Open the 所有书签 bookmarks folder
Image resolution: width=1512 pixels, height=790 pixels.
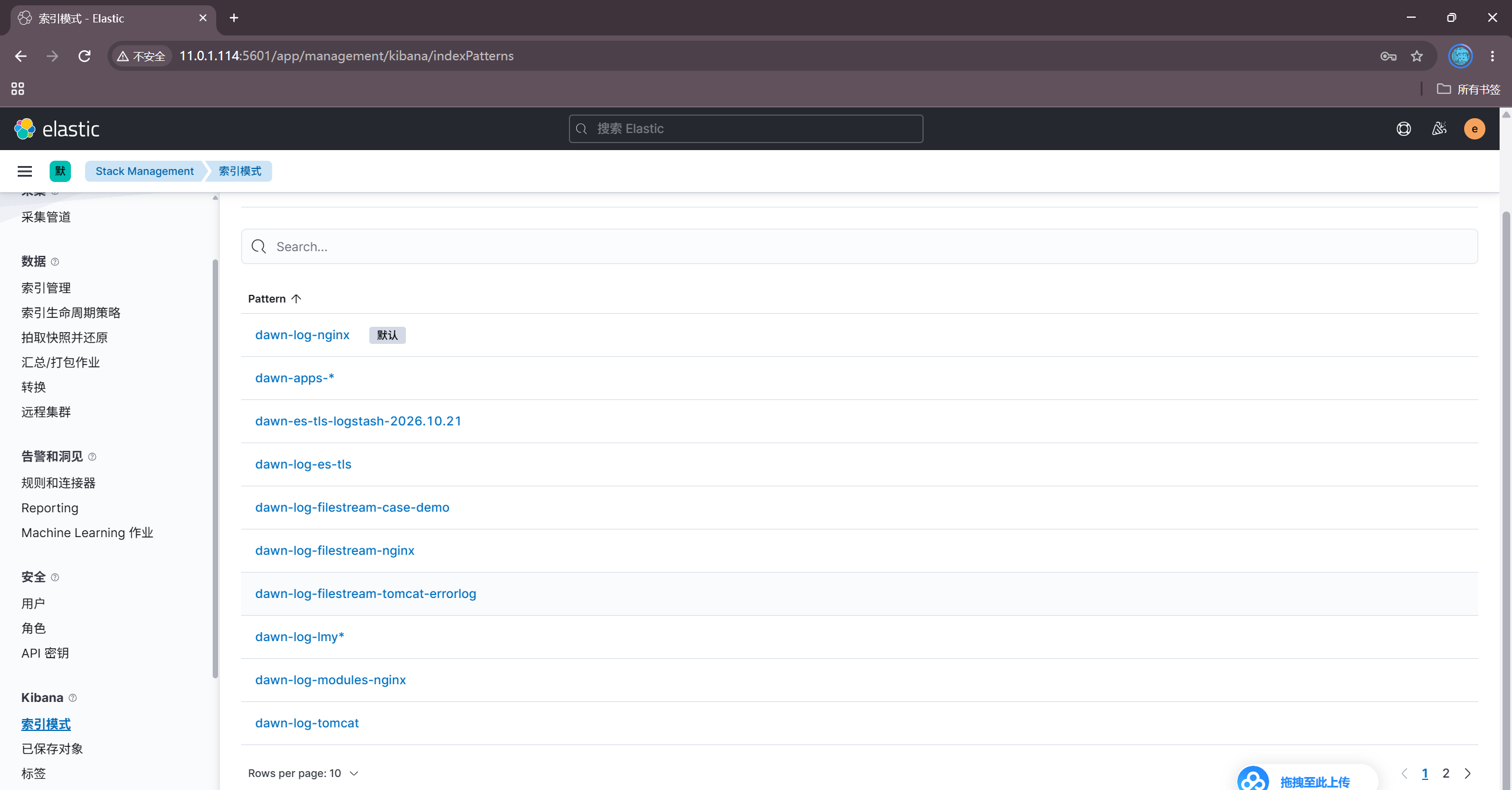tap(1469, 89)
